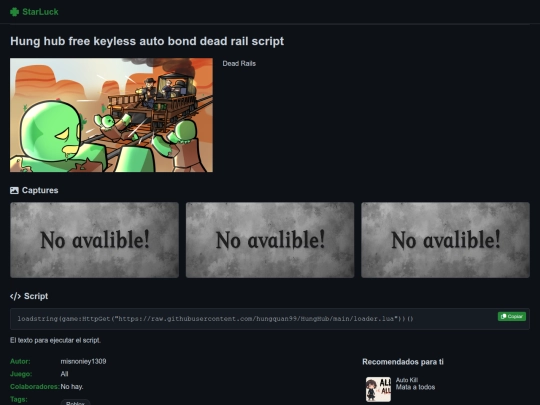
Task: Click the page title Hung hub free keyless
Action: (147, 41)
